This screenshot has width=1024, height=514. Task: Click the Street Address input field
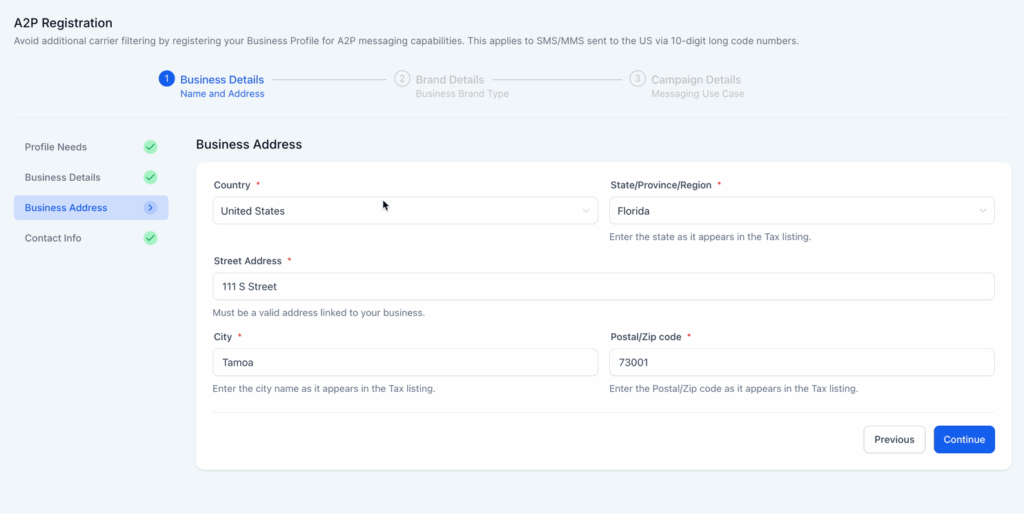(603, 287)
